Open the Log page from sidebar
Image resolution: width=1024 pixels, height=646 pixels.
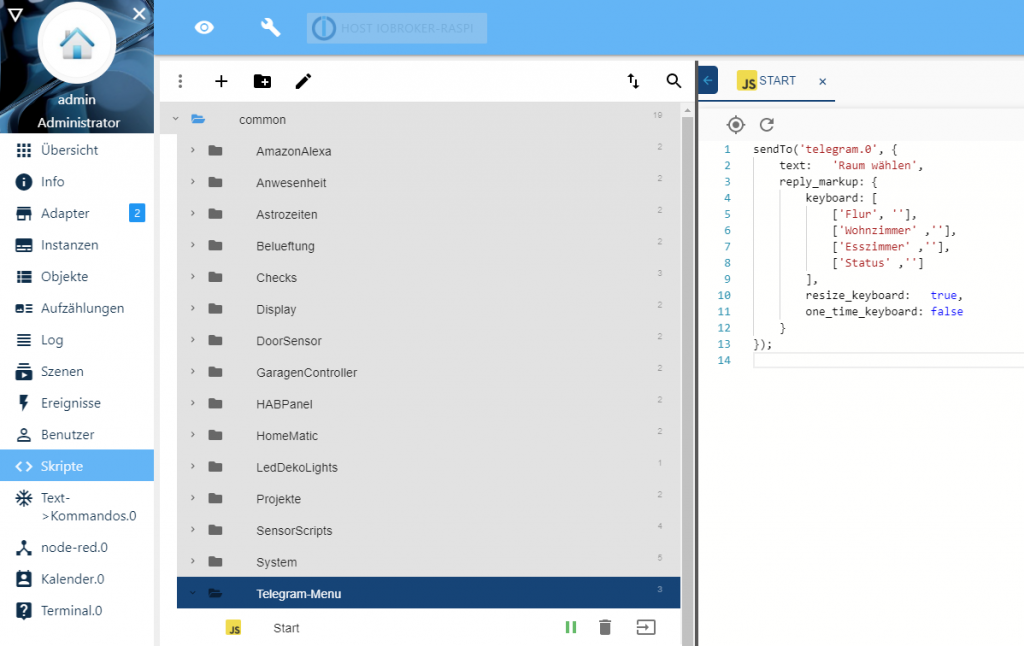[x=52, y=340]
